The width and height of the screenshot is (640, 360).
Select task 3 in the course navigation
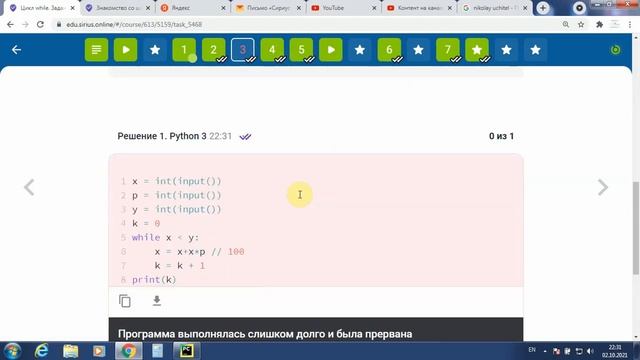[x=242, y=50]
